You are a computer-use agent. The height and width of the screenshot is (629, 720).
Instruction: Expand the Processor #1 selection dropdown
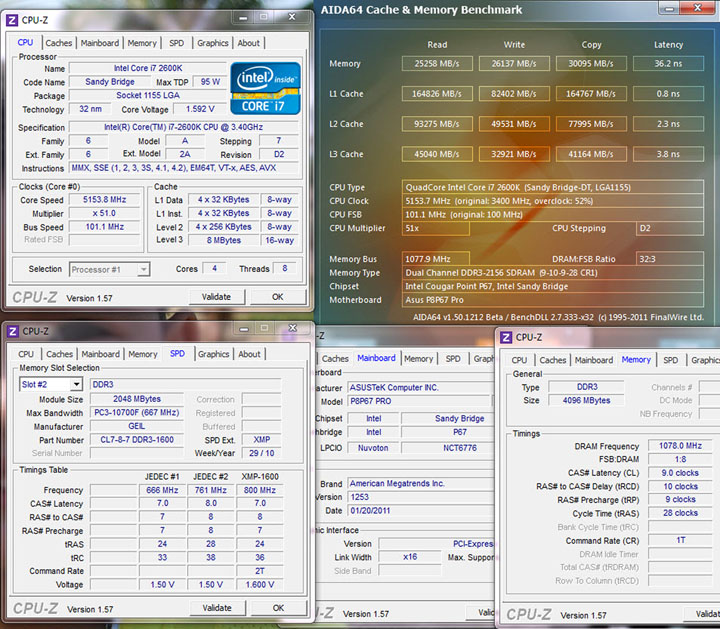point(144,270)
